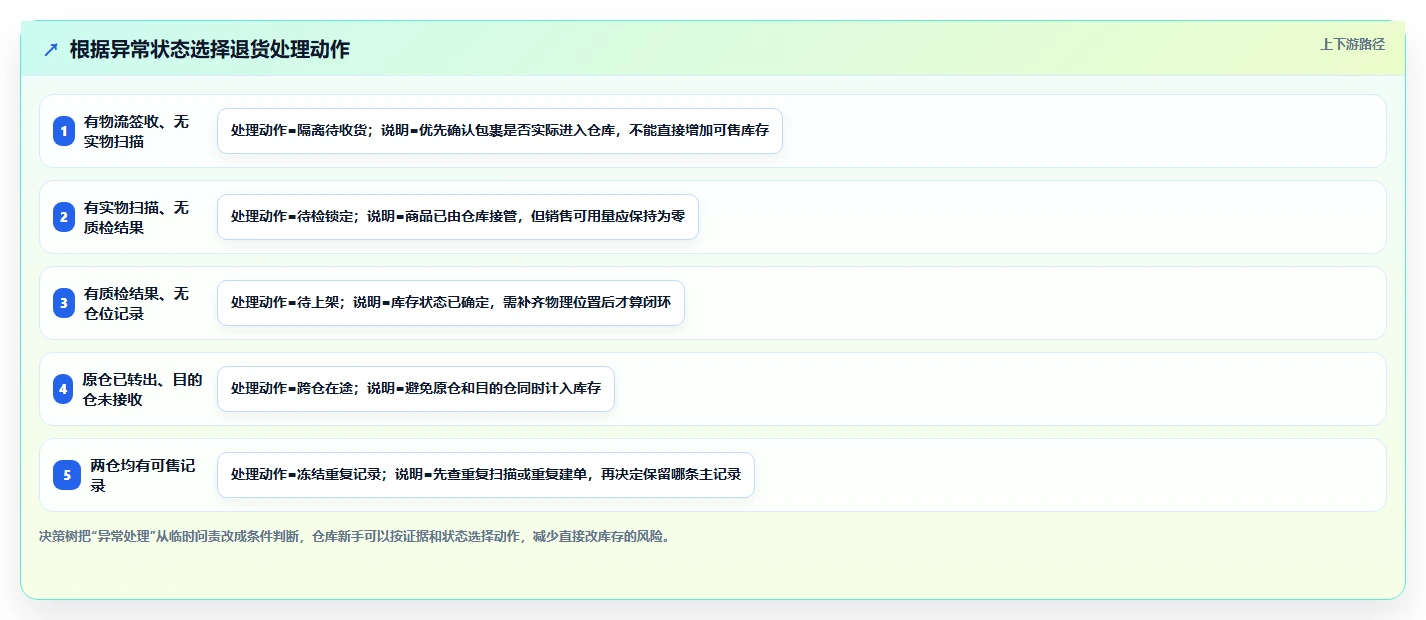Click the 上下游路径 link in the header
This screenshot has height=620, width=1426.
coord(1352,44)
